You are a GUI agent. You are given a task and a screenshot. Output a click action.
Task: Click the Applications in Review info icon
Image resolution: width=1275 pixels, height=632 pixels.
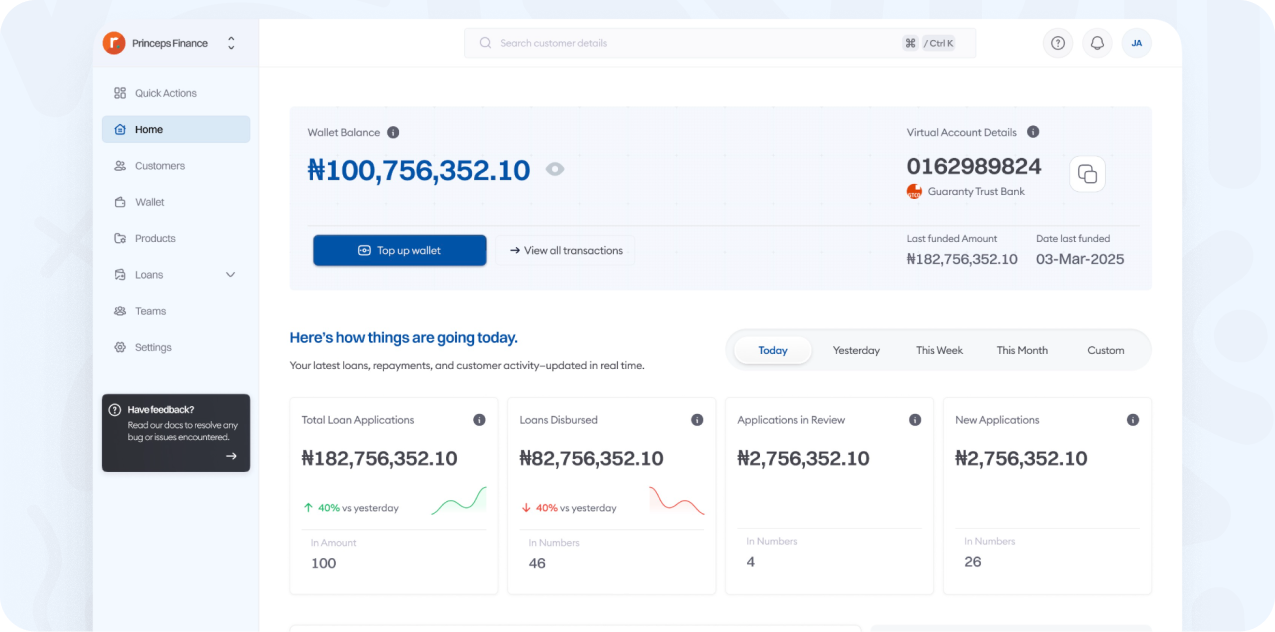tap(915, 420)
